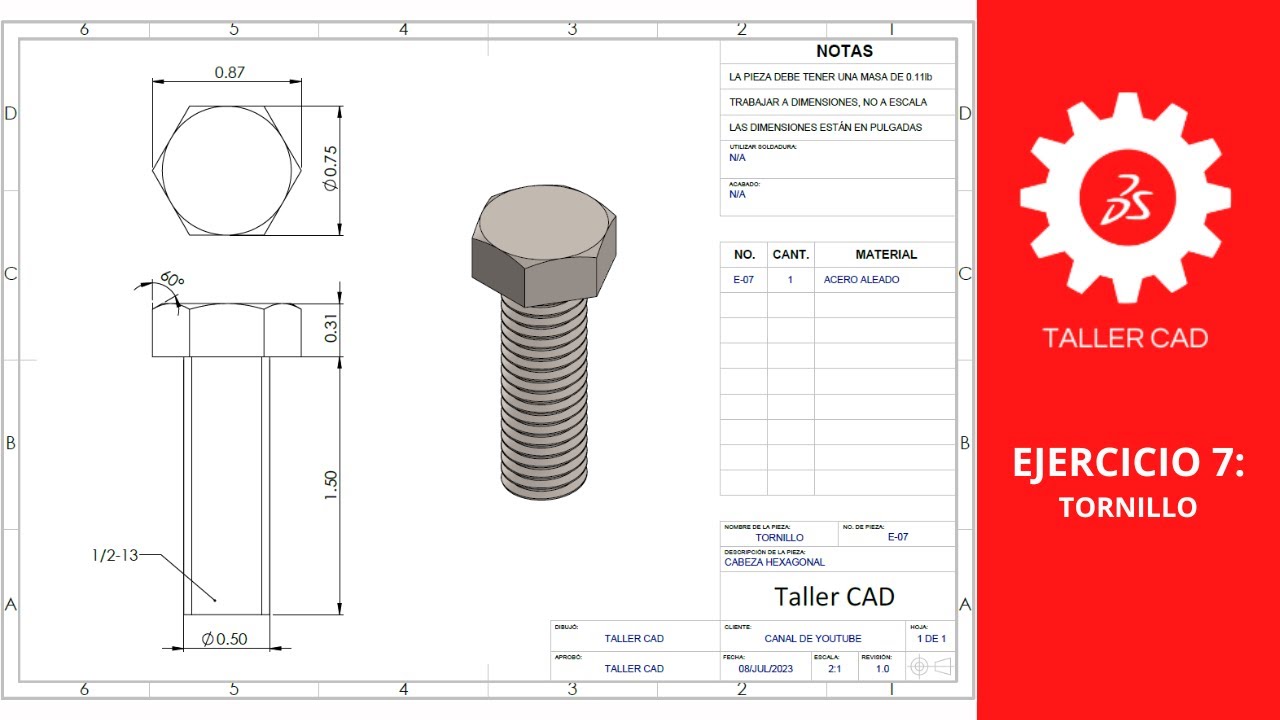
Task: Click the 1.0 revision value
Action: pyautogui.click(x=882, y=669)
